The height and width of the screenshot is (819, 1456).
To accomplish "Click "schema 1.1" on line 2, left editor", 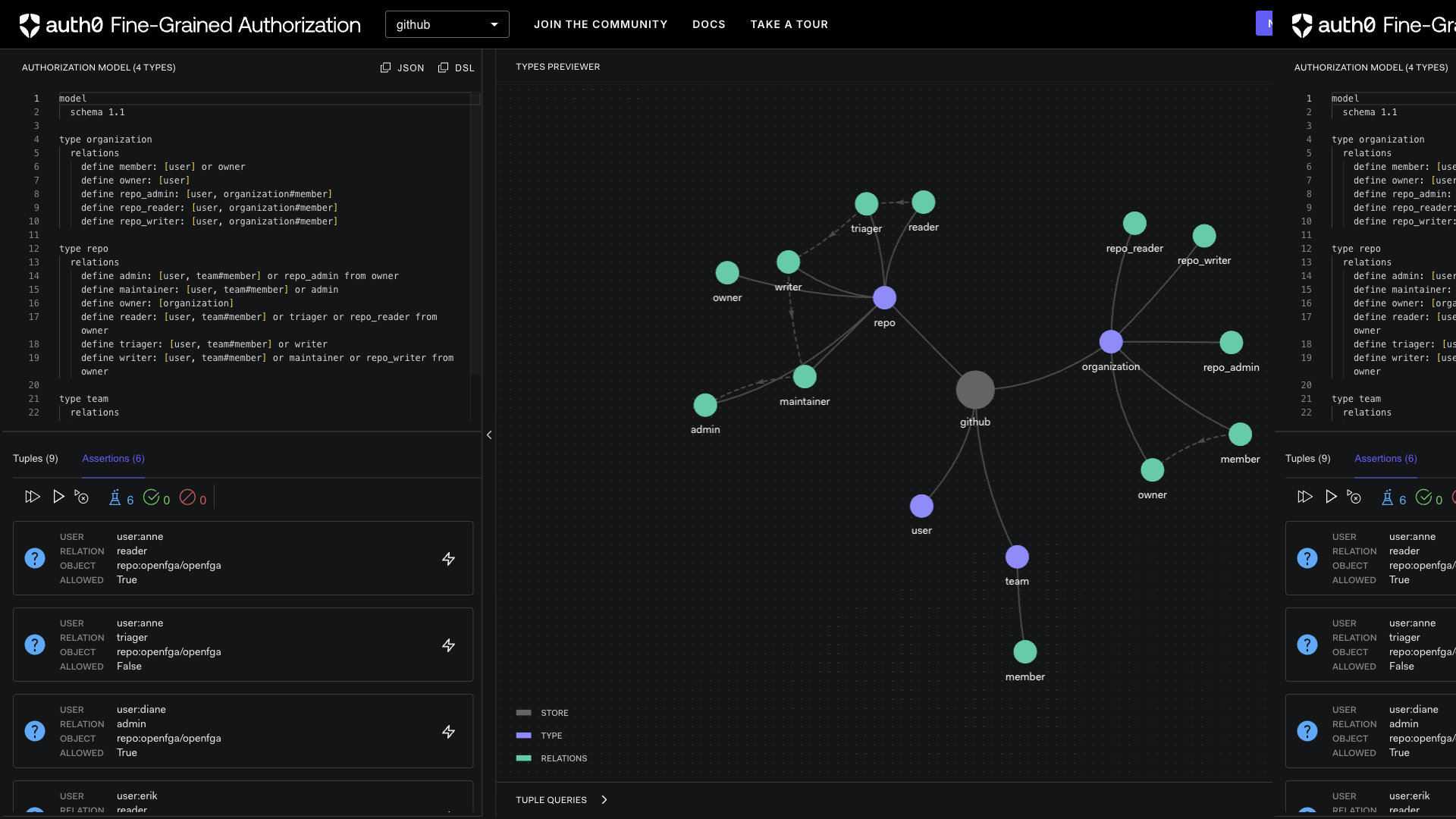I will [98, 112].
